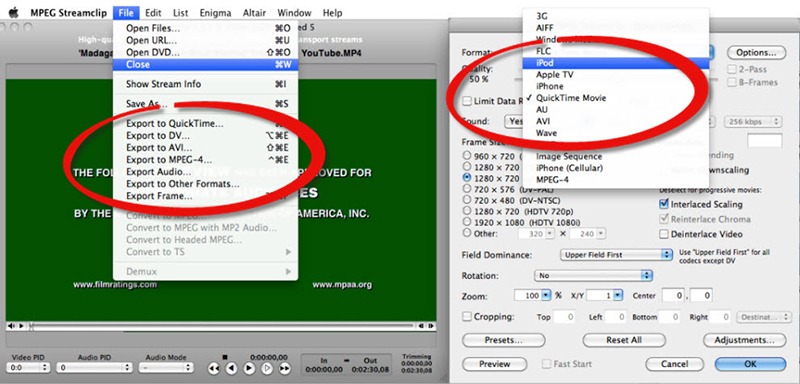
Task: Select 720 × 576 DV-PAL frame size
Action: click(466, 188)
